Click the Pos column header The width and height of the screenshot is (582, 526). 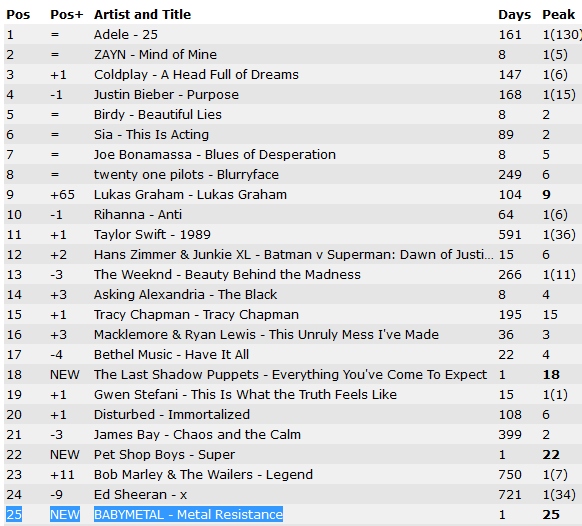click(x=18, y=14)
